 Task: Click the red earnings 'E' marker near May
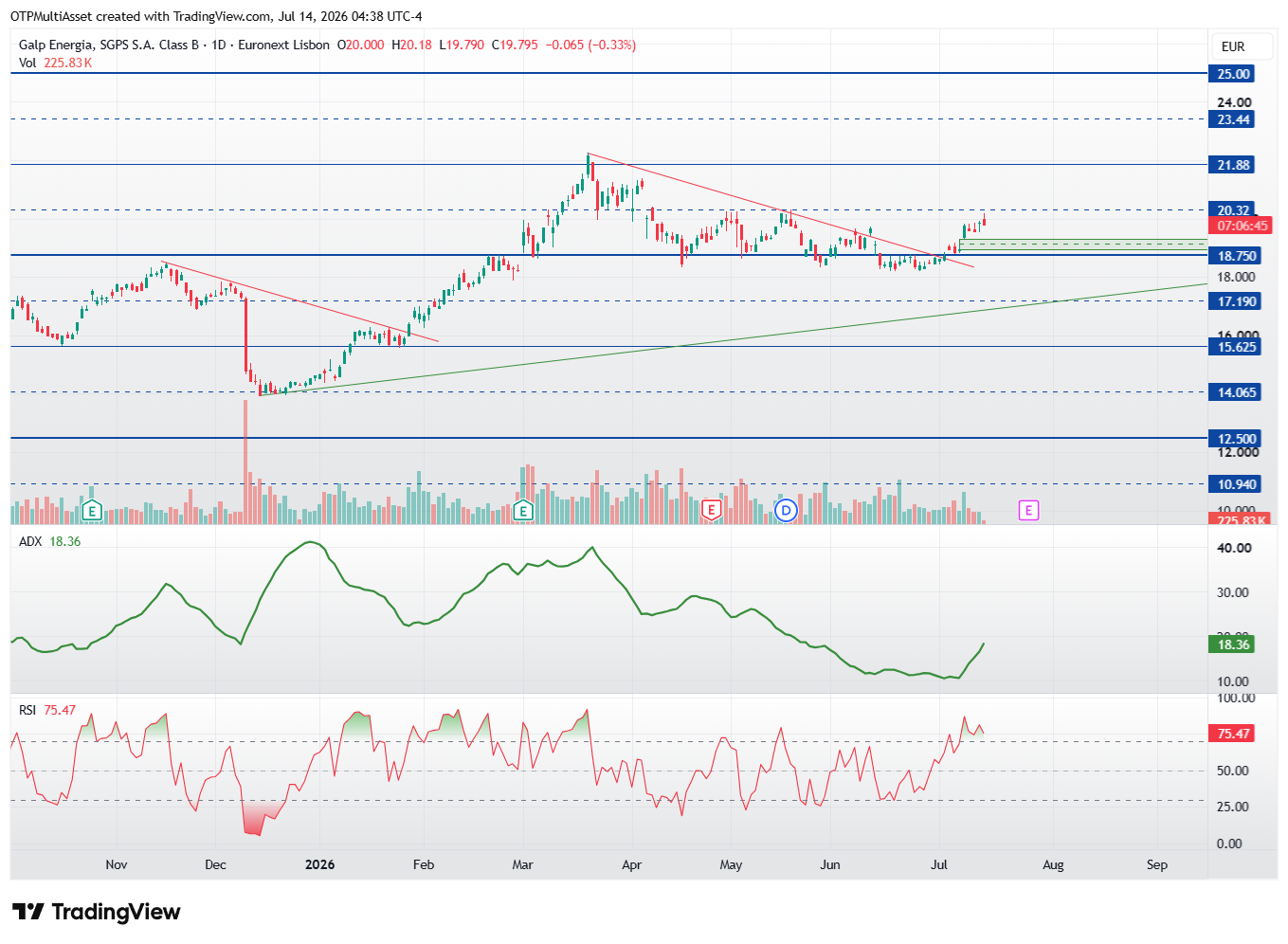pos(711,511)
